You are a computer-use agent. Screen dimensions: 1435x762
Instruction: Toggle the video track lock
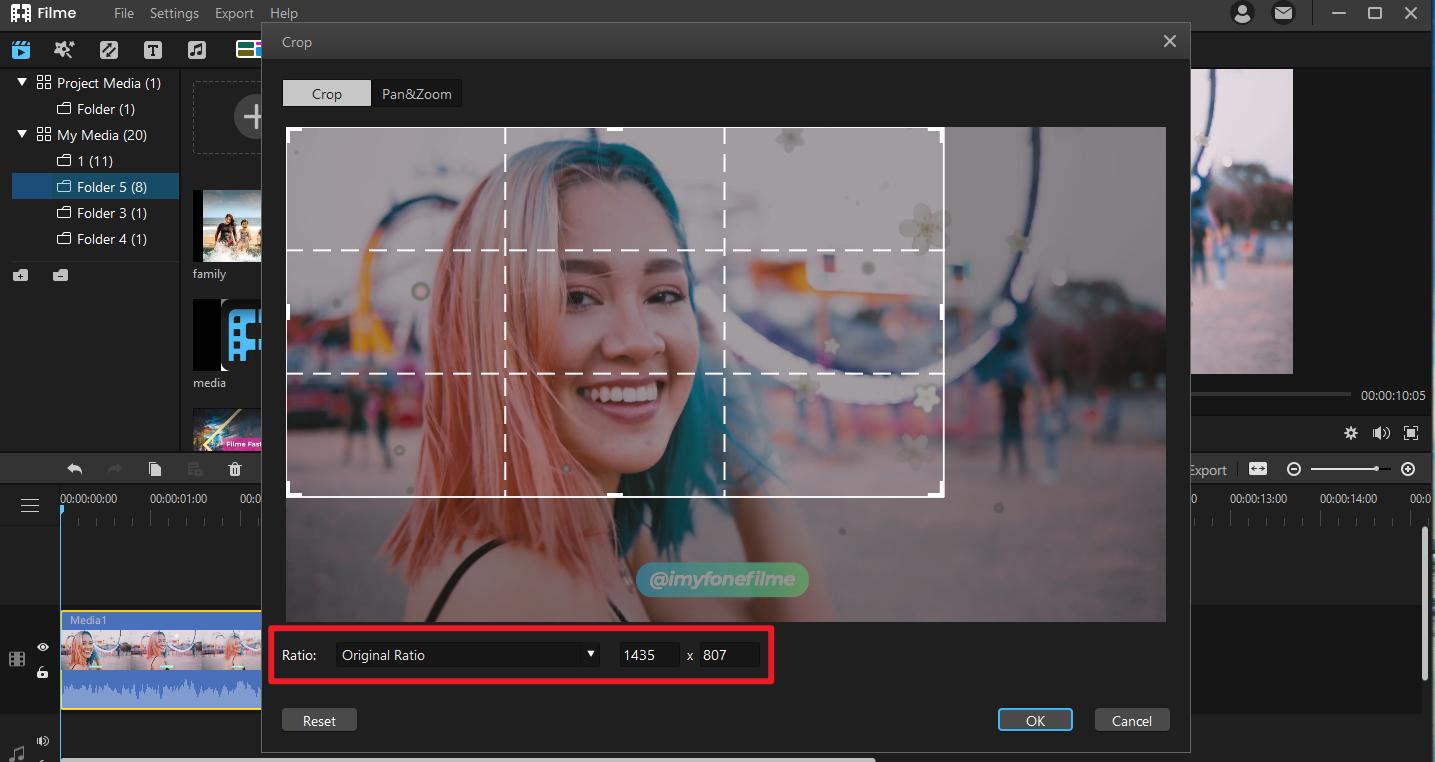43,673
